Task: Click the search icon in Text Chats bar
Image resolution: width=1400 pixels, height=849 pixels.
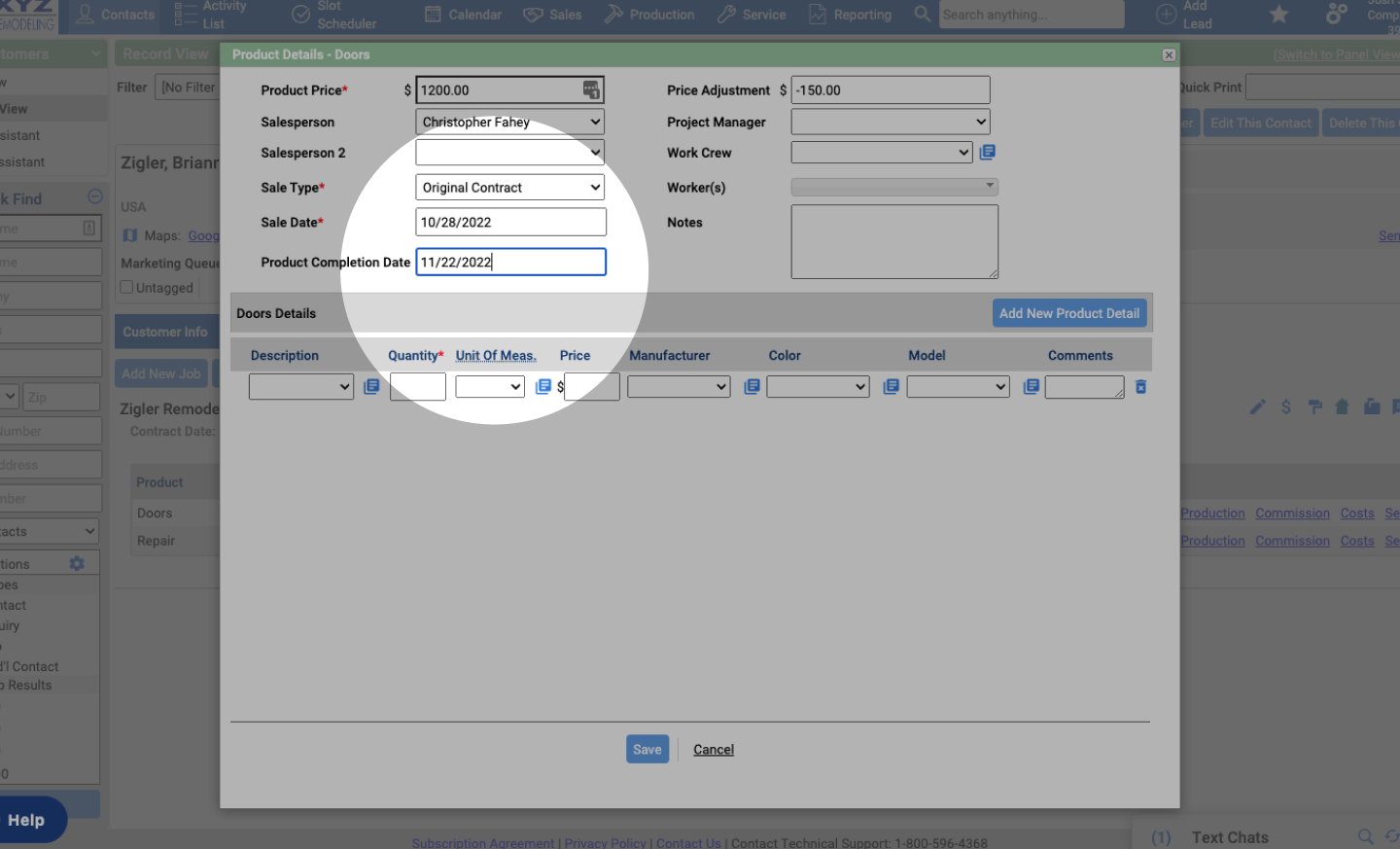Action: [x=1366, y=836]
